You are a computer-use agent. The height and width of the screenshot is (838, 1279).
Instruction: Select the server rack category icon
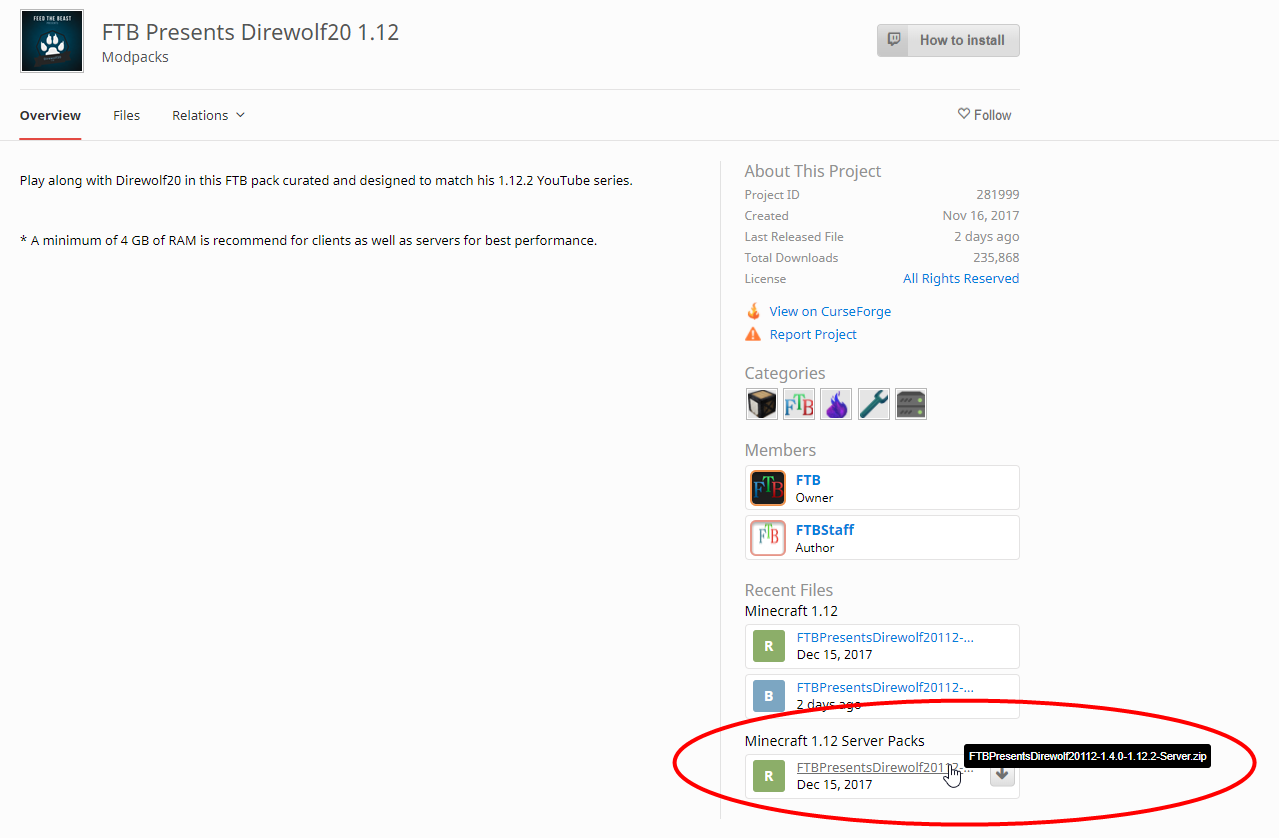(910, 404)
